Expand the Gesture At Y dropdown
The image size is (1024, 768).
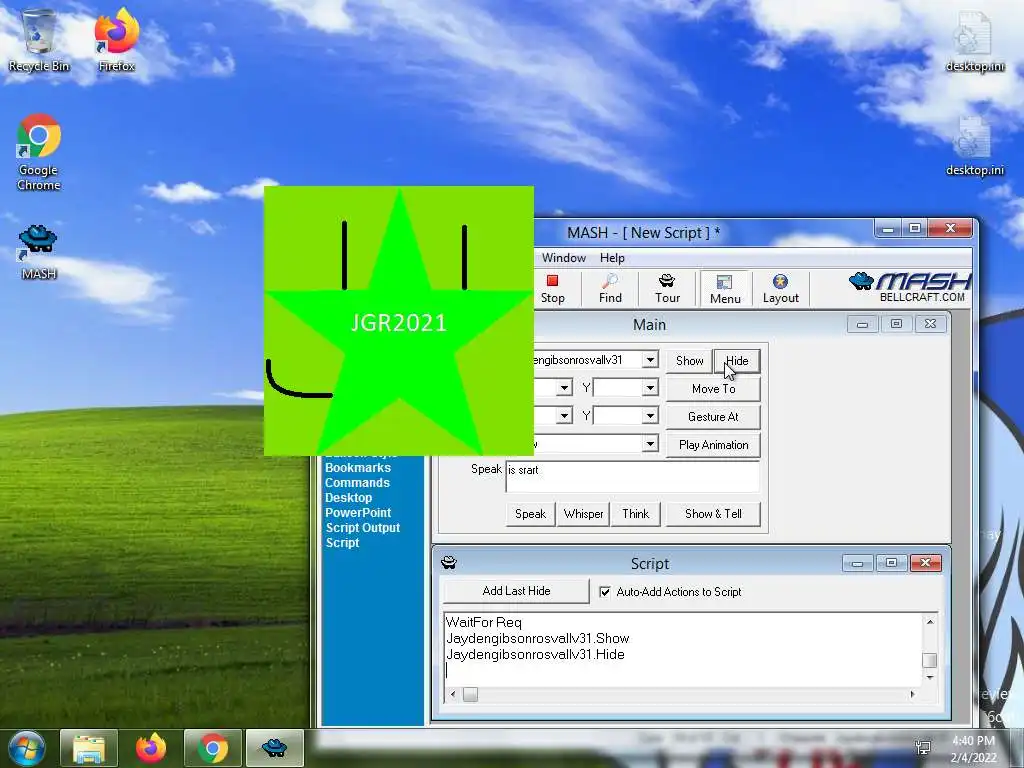point(650,415)
